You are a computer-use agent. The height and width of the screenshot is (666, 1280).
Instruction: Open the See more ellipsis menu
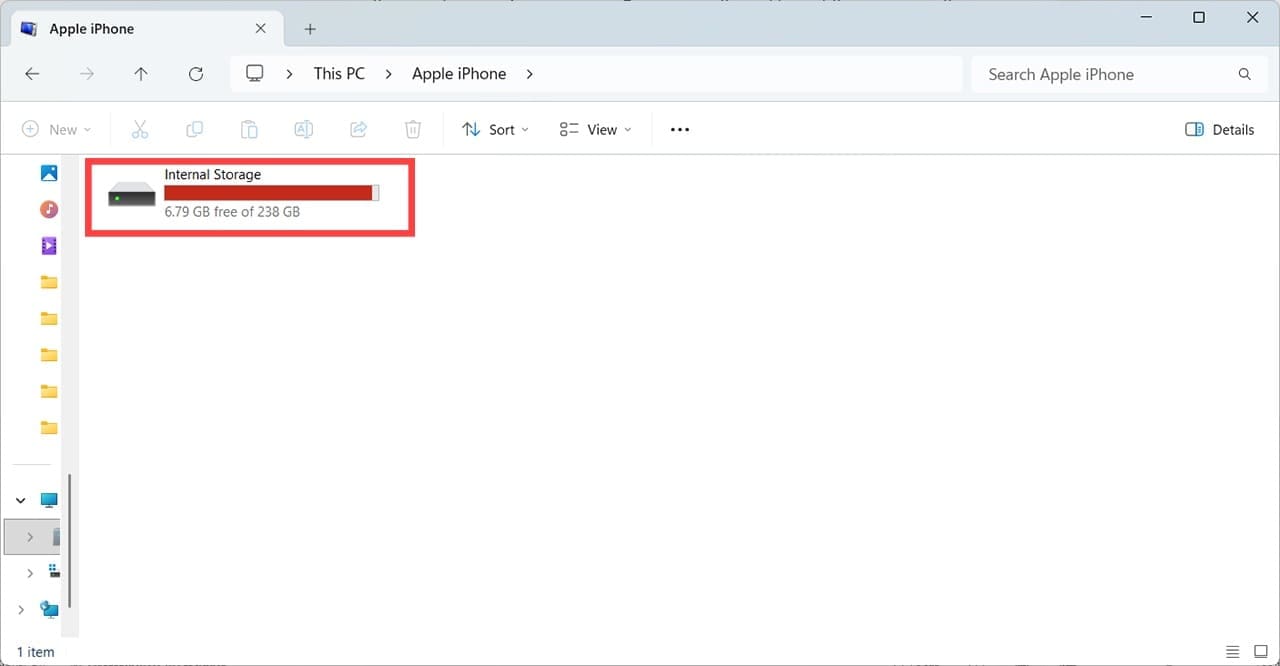[680, 129]
